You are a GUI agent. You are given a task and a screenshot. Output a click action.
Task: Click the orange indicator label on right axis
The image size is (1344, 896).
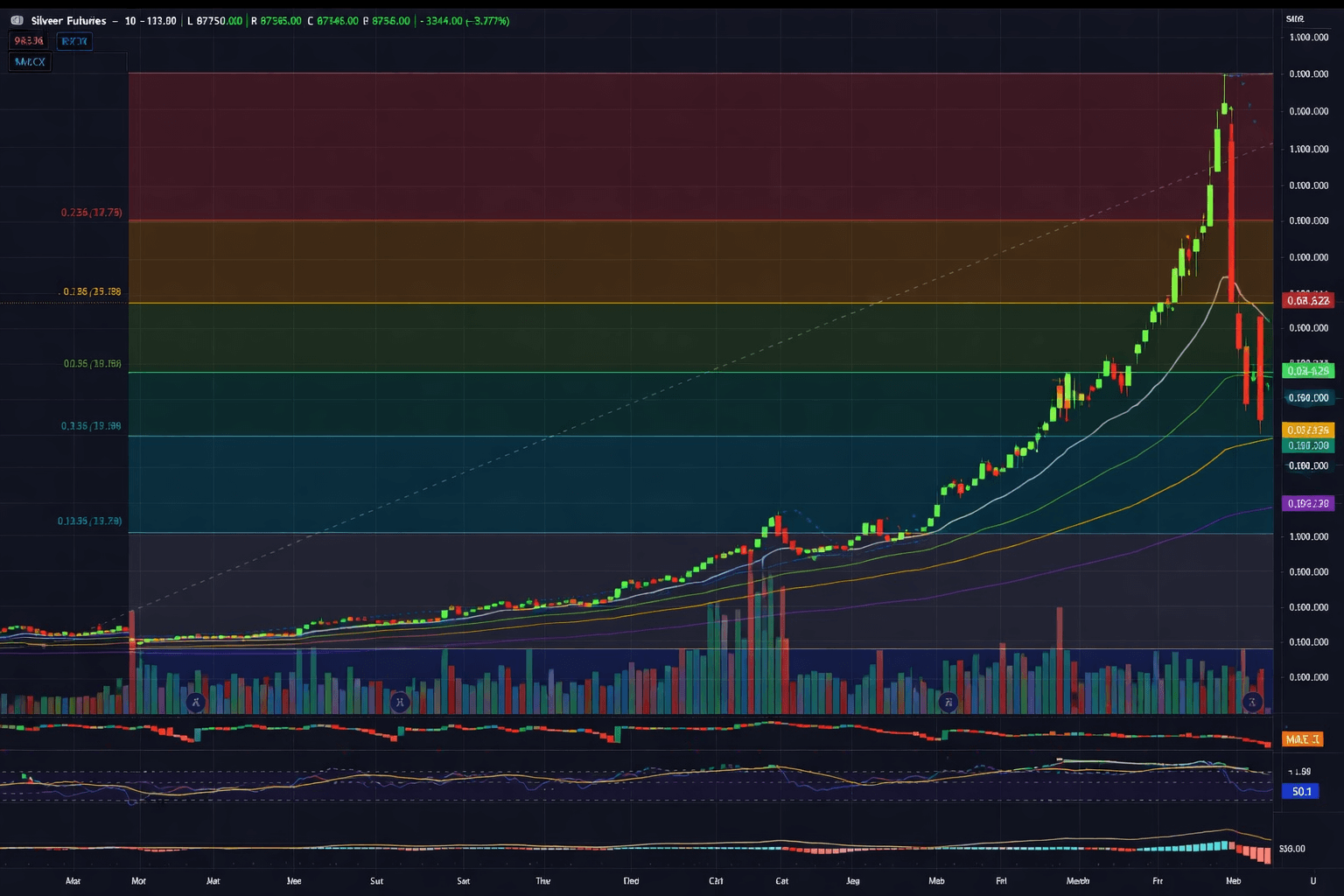1301,739
